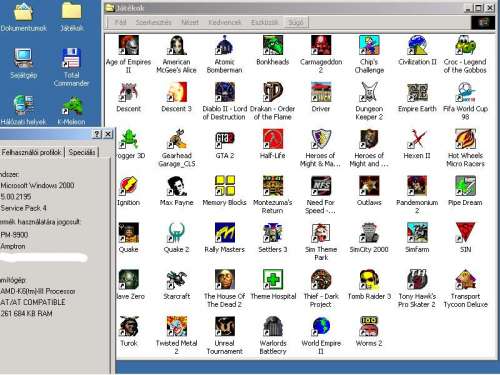Viewport: 500px width, 375px height.
Task: Launch the Outlaws game icon
Action: pos(369,186)
